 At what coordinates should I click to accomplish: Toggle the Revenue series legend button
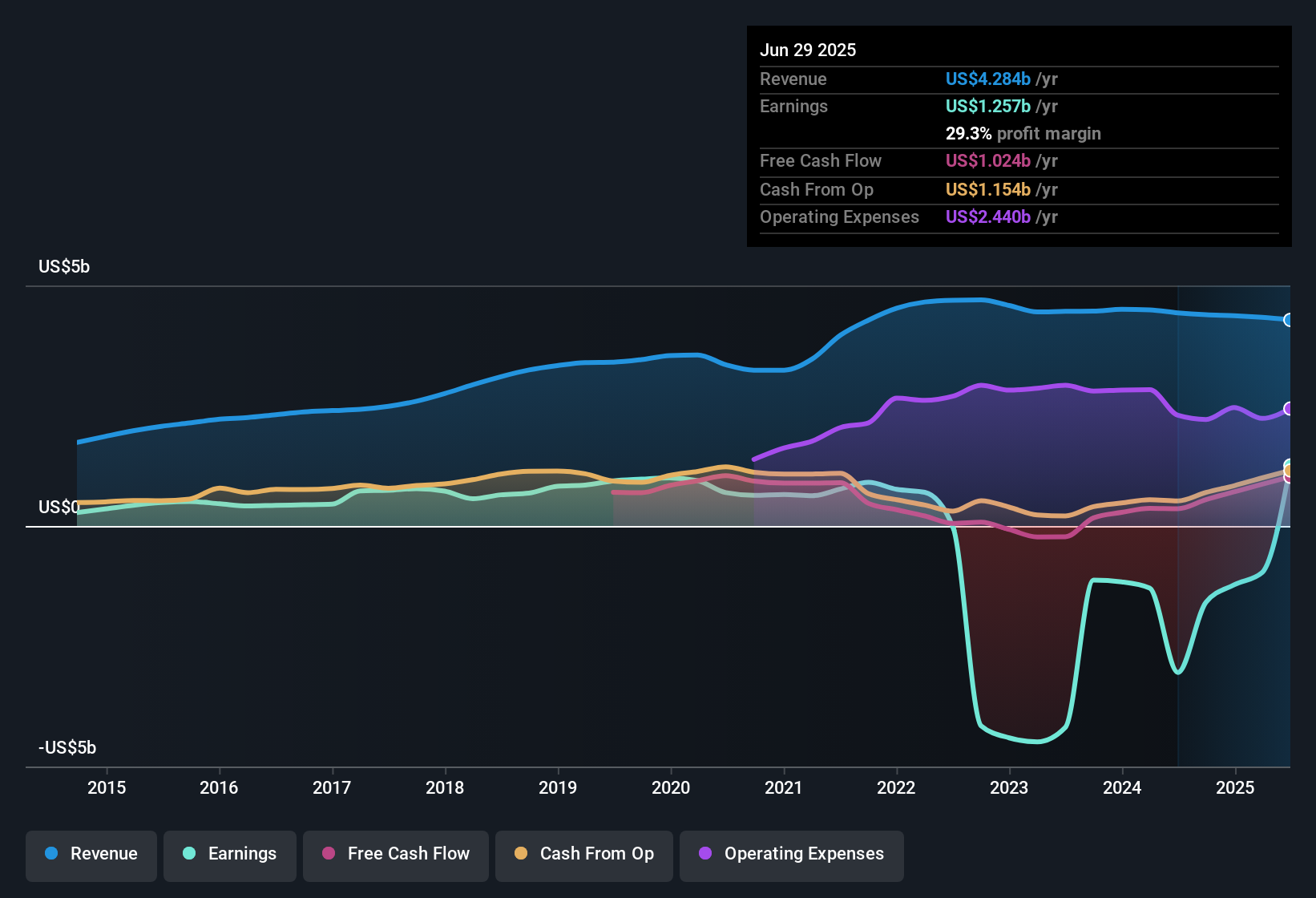pos(91,854)
